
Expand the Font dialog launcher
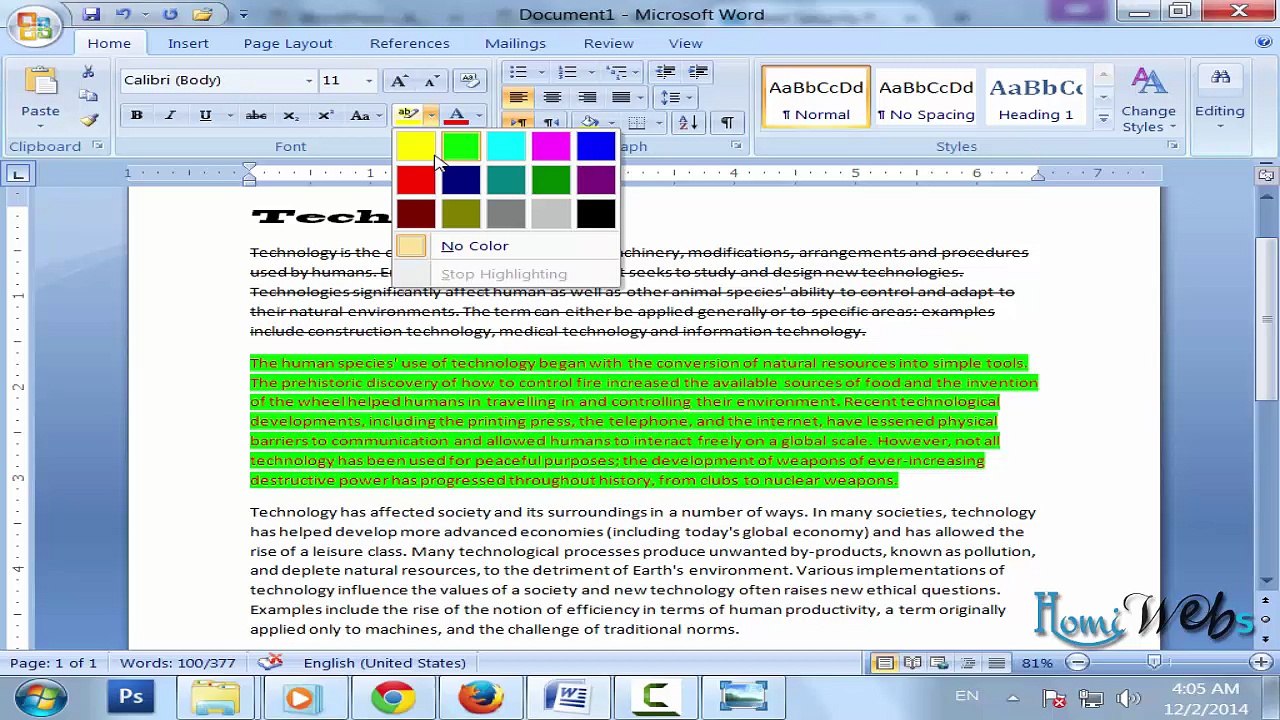click(378, 146)
